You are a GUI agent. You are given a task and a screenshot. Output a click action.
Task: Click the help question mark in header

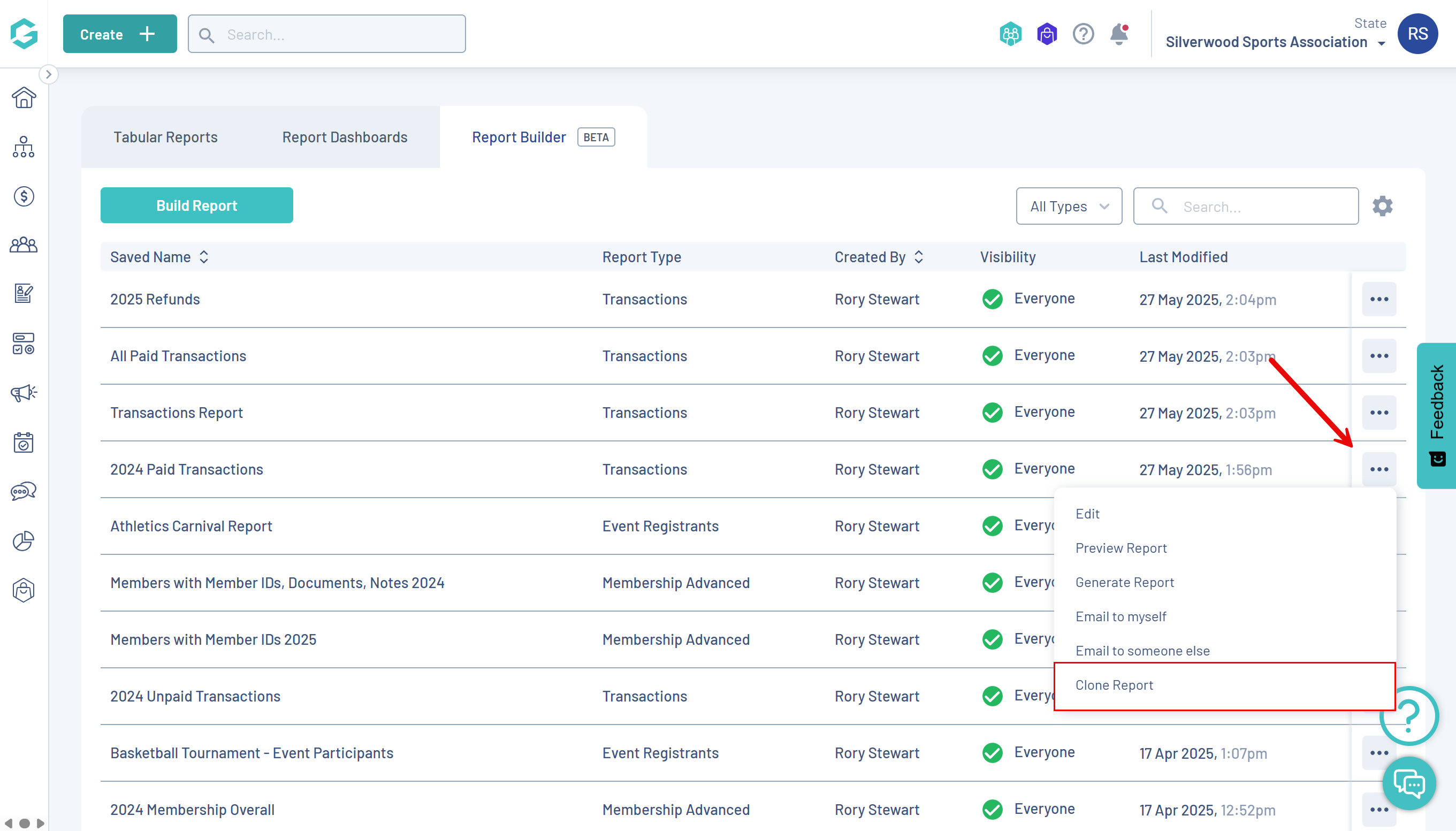click(1083, 34)
